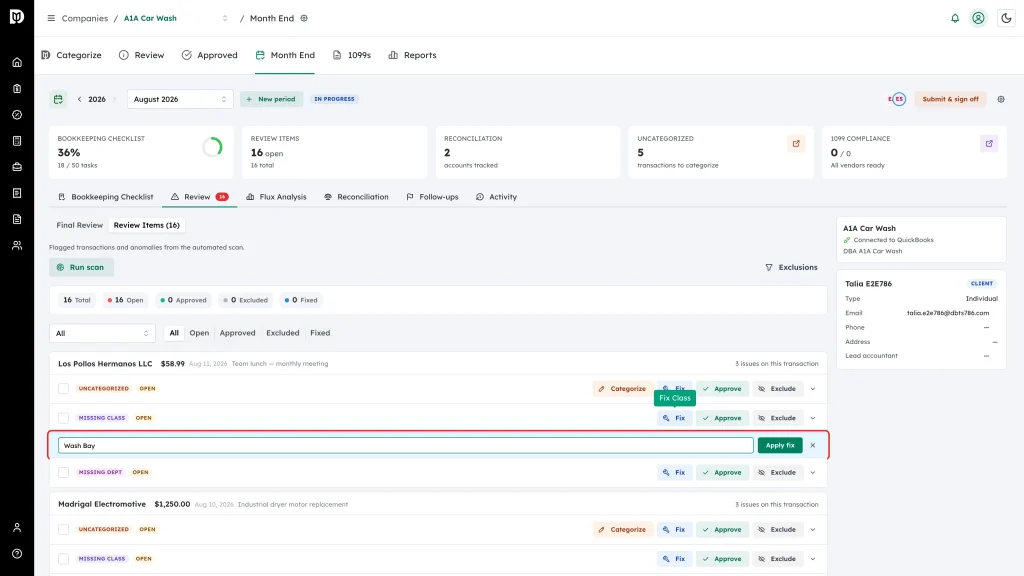
Task: Click Apply fix button
Action: [x=780, y=445]
